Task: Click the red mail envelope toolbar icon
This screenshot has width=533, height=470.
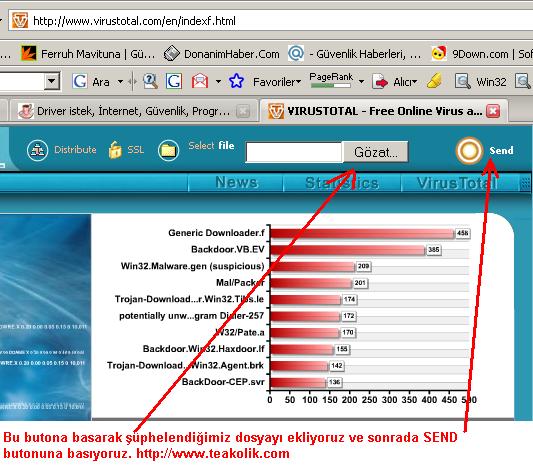Action: pos(200,82)
